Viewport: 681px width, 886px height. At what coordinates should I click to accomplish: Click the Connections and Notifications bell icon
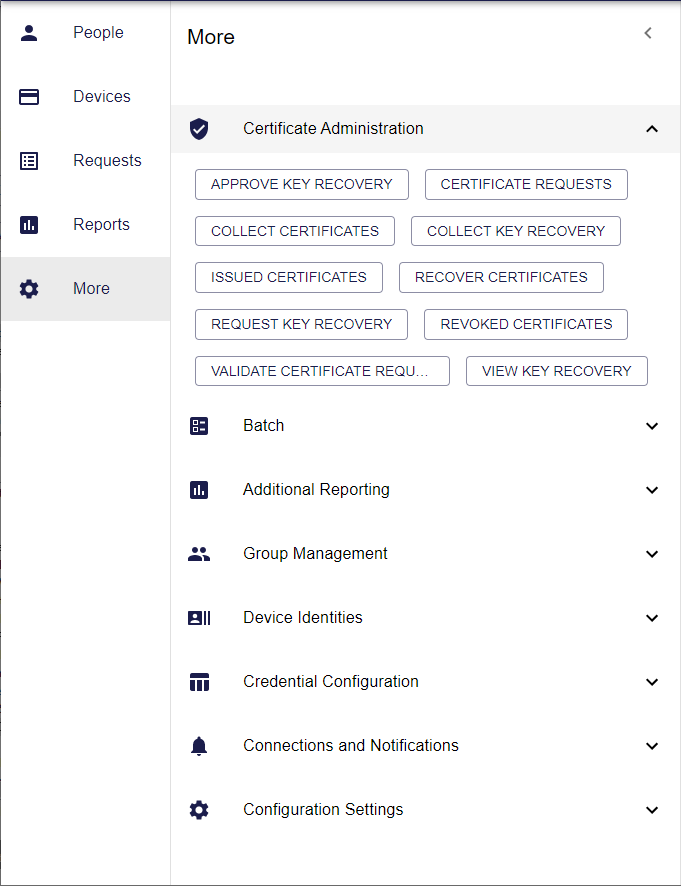tap(199, 746)
